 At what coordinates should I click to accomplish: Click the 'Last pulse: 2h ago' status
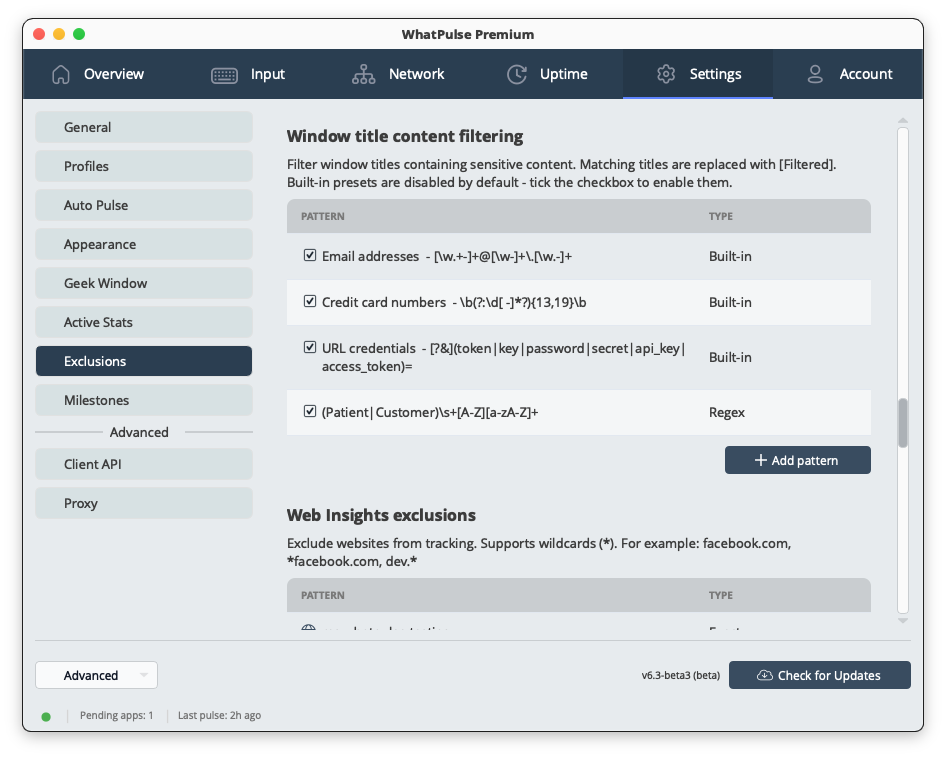coord(219,715)
